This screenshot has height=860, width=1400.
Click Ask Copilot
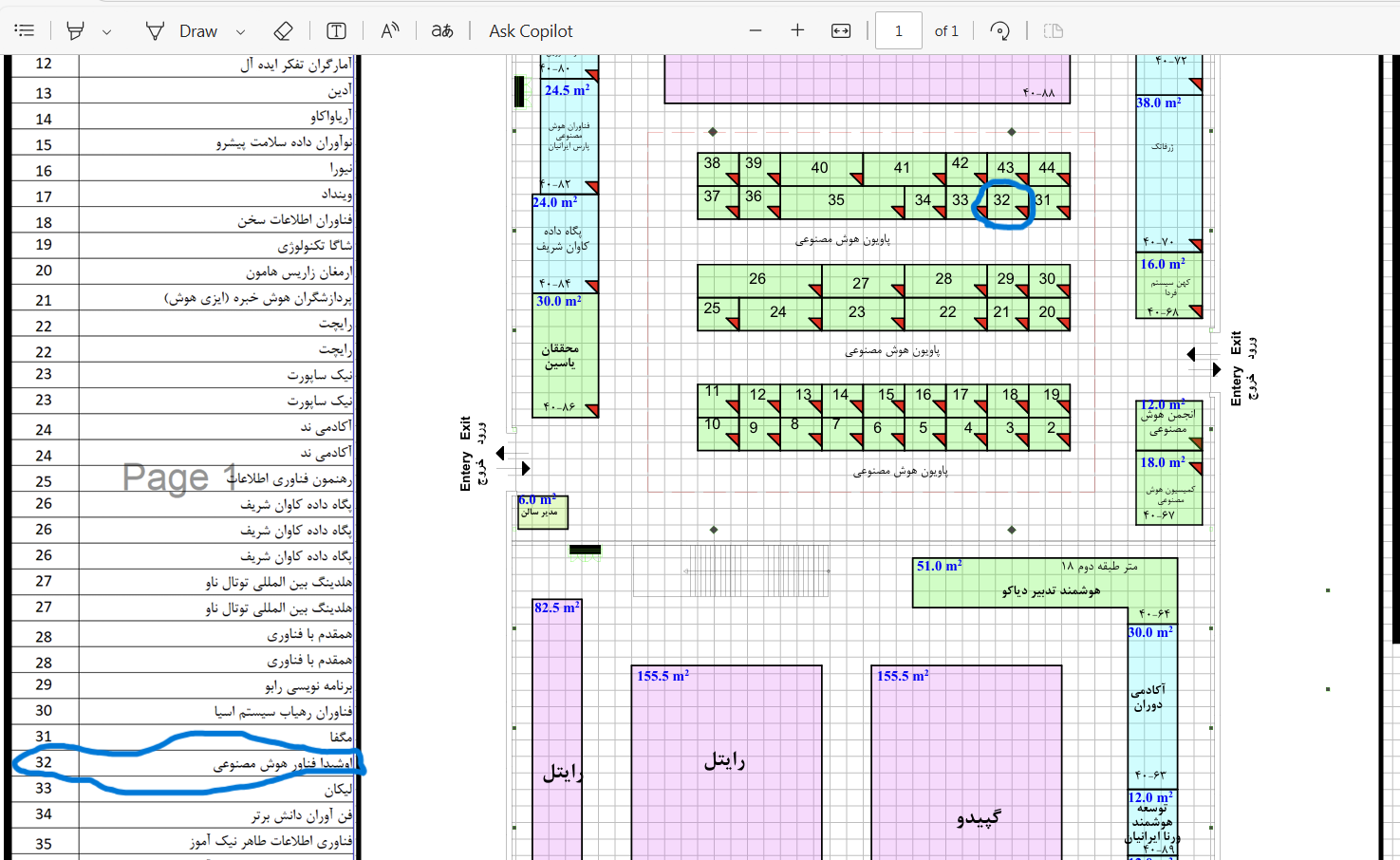coord(531,30)
